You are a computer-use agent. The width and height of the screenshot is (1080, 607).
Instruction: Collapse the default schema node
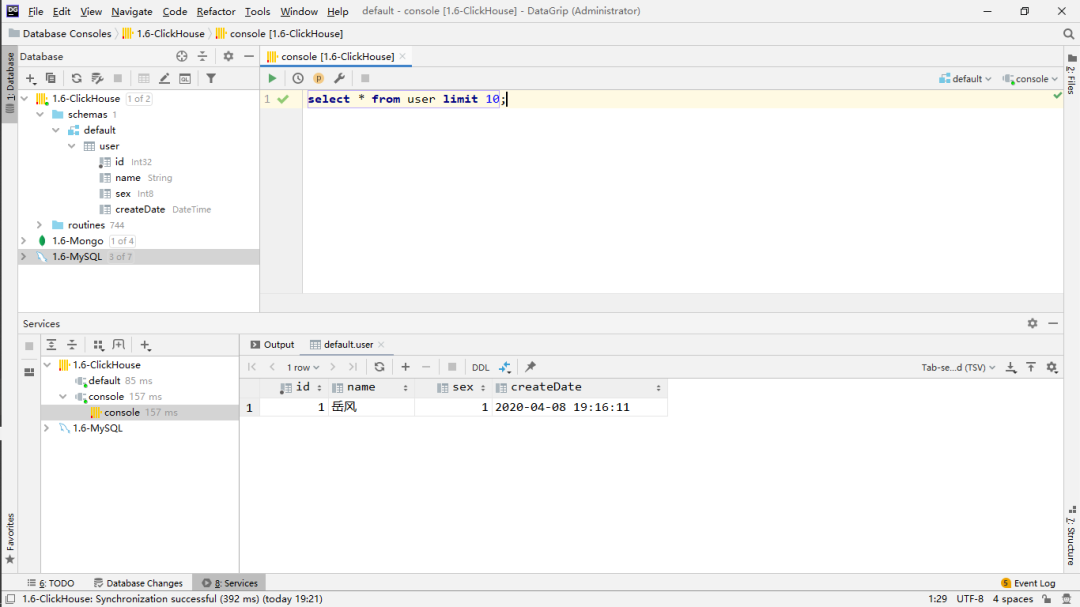click(56, 130)
